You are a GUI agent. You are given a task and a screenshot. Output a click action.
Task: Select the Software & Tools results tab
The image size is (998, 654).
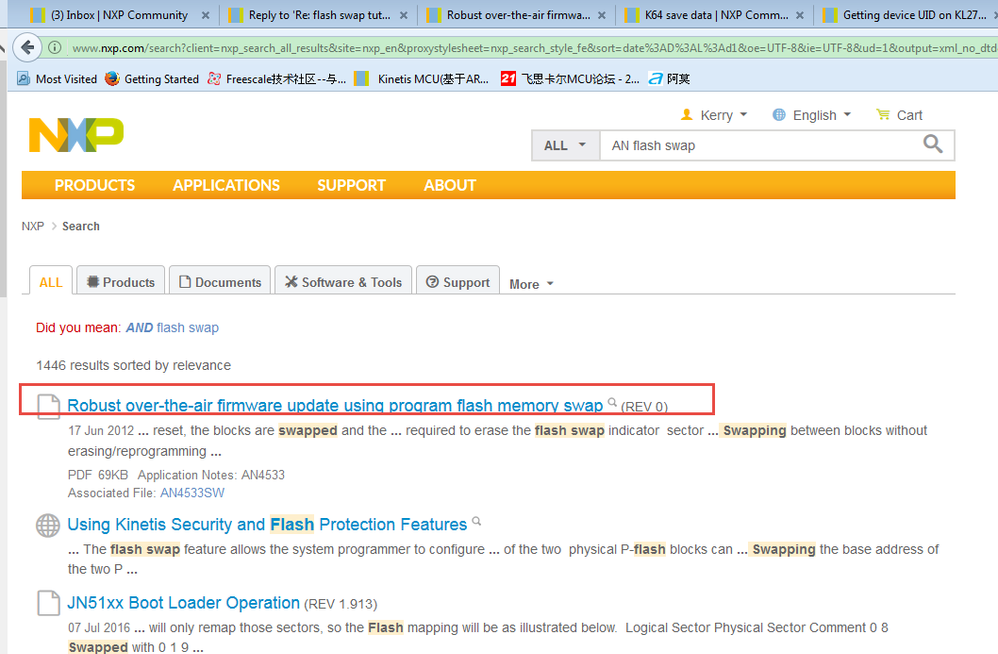coord(344,282)
